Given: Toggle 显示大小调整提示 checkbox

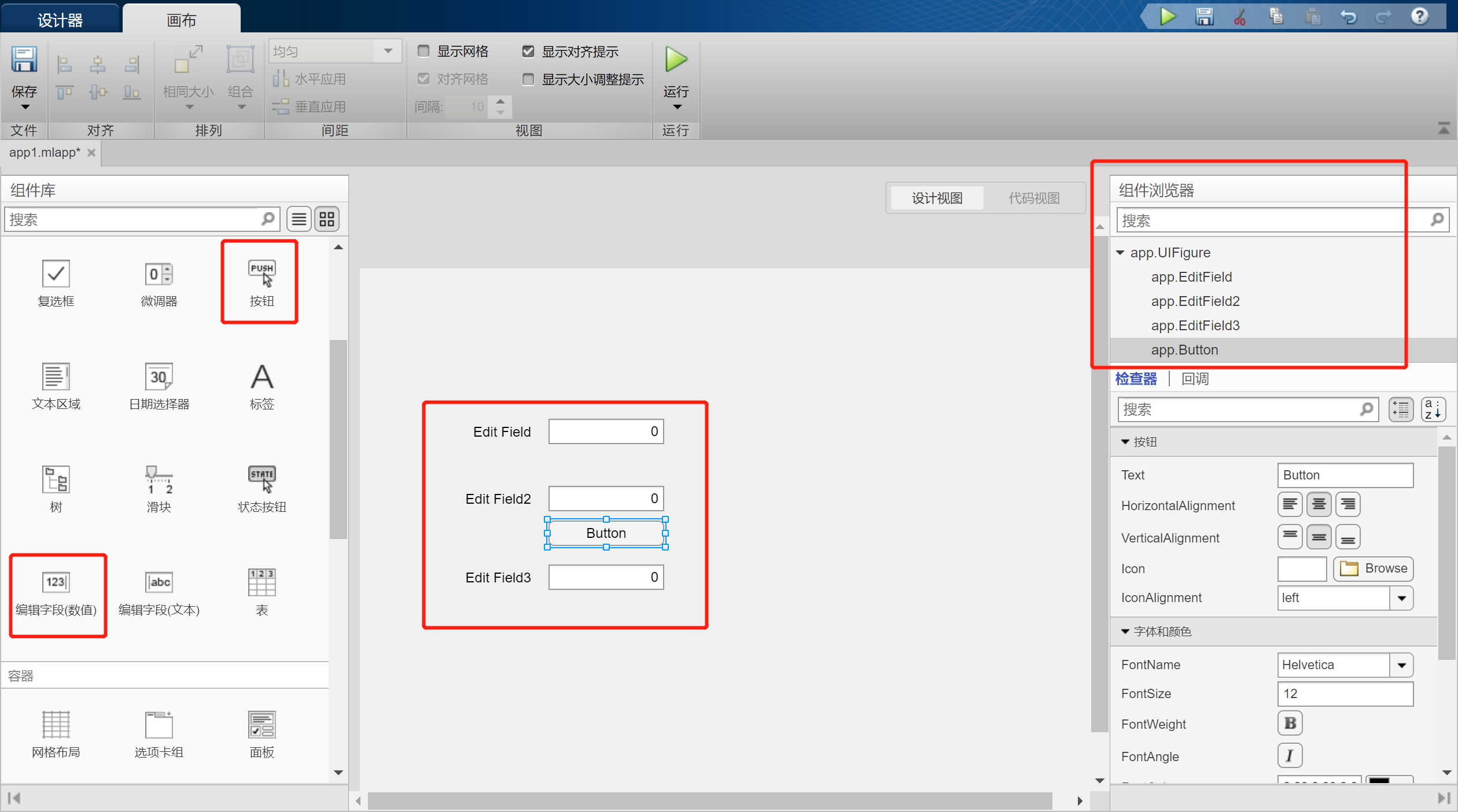Looking at the screenshot, I should 528,79.
